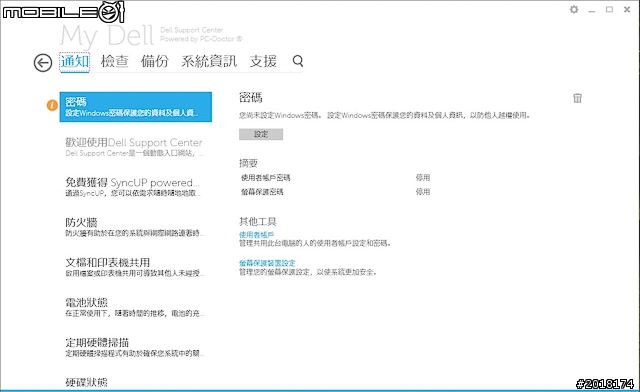Viewport: 640px width, 392px height.
Task: Maximize the My Dell window
Action: [609, 9]
